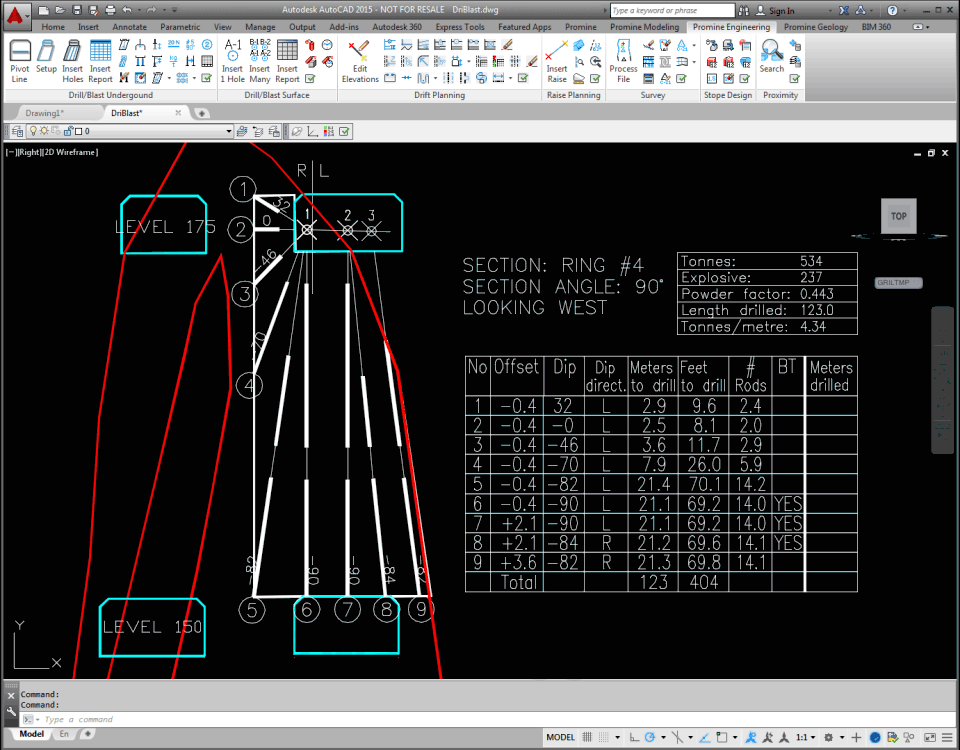Click Insert Holes tool

click(73, 60)
